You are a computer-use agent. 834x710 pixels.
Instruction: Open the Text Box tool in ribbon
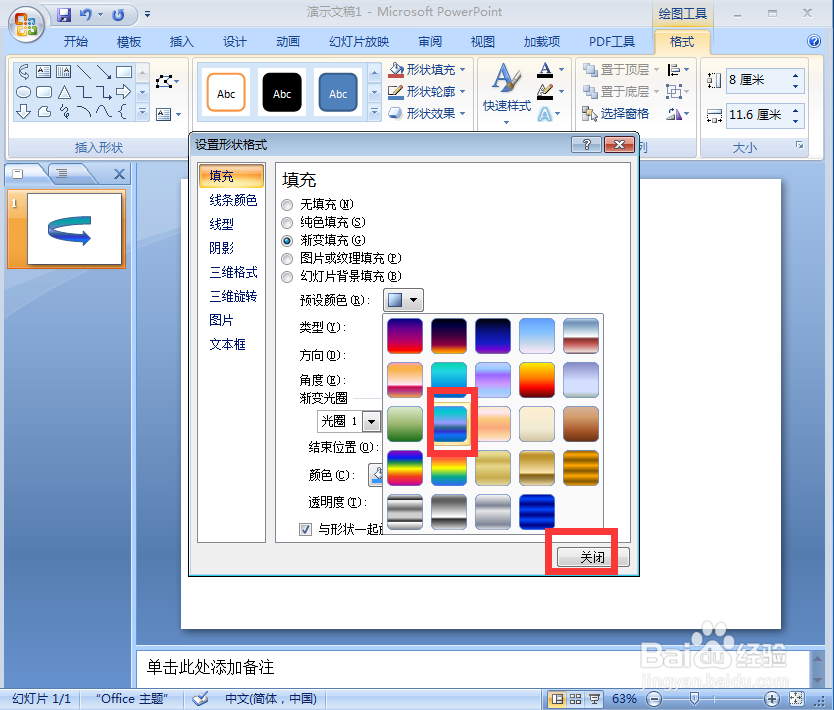pyautogui.click(x=168, y=114)
